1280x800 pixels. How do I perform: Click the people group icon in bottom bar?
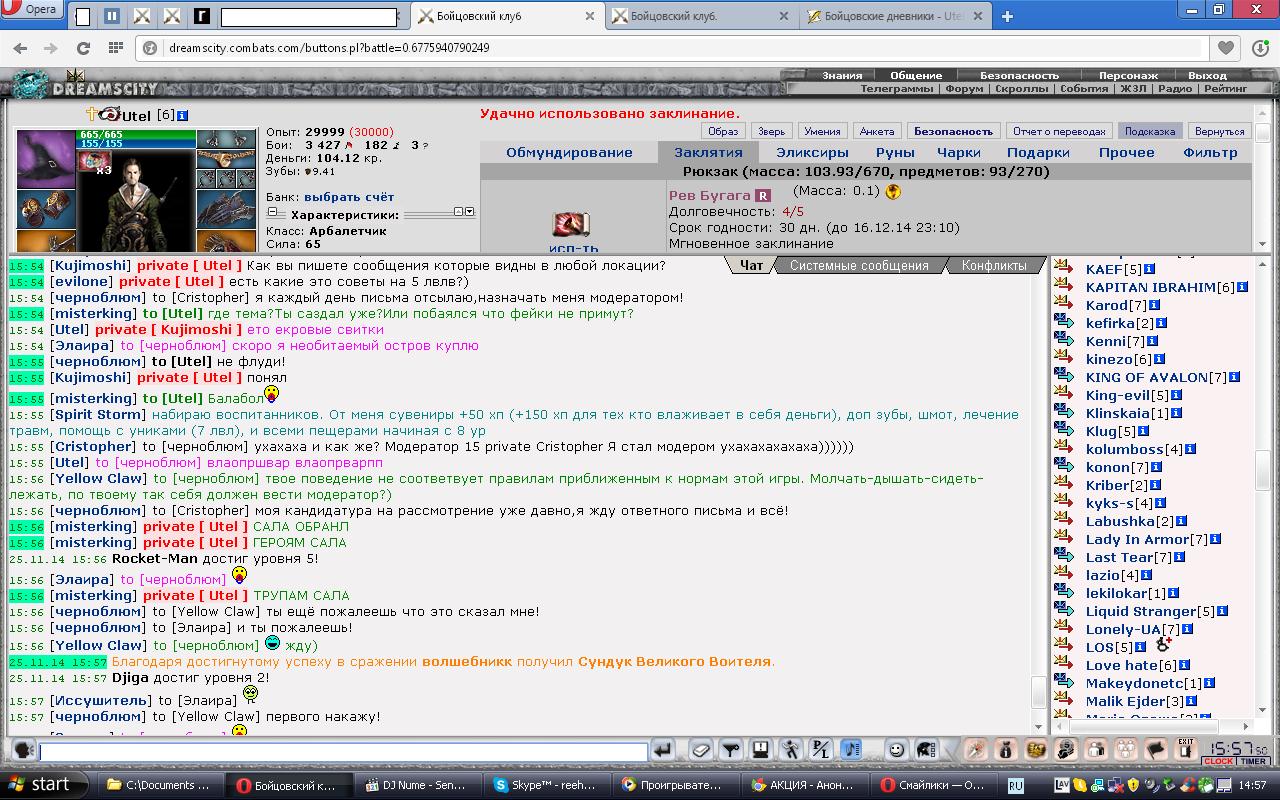pyautogui.click(x=1126, y=749)
